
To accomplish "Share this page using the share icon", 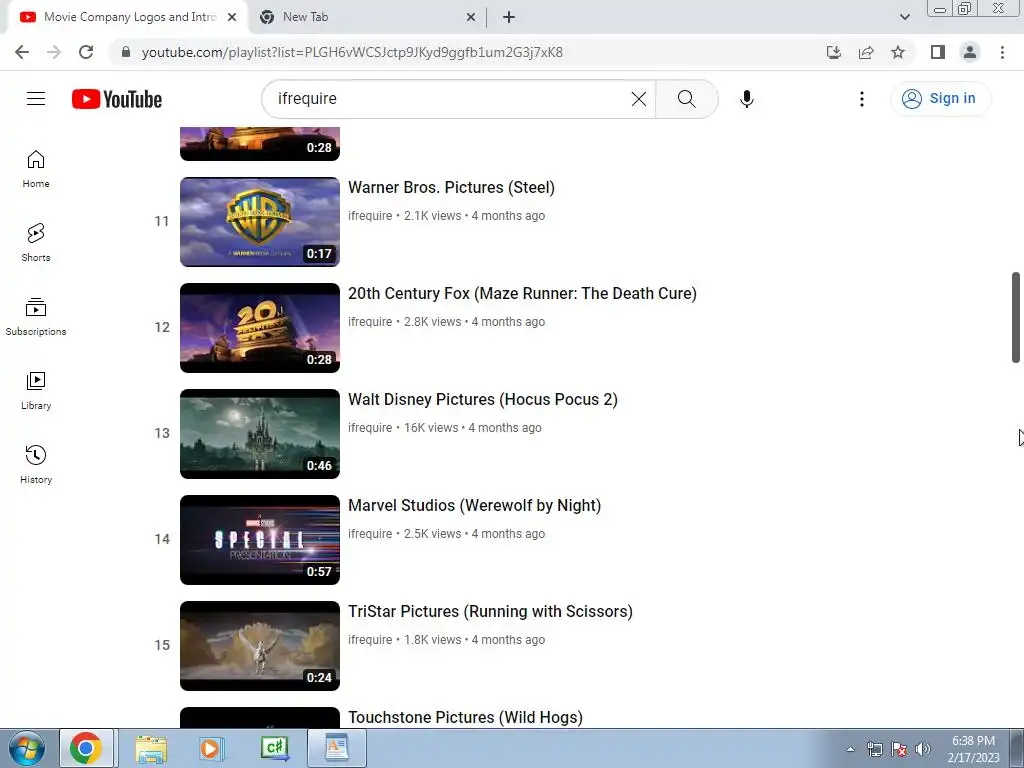I will pos(866,52).
